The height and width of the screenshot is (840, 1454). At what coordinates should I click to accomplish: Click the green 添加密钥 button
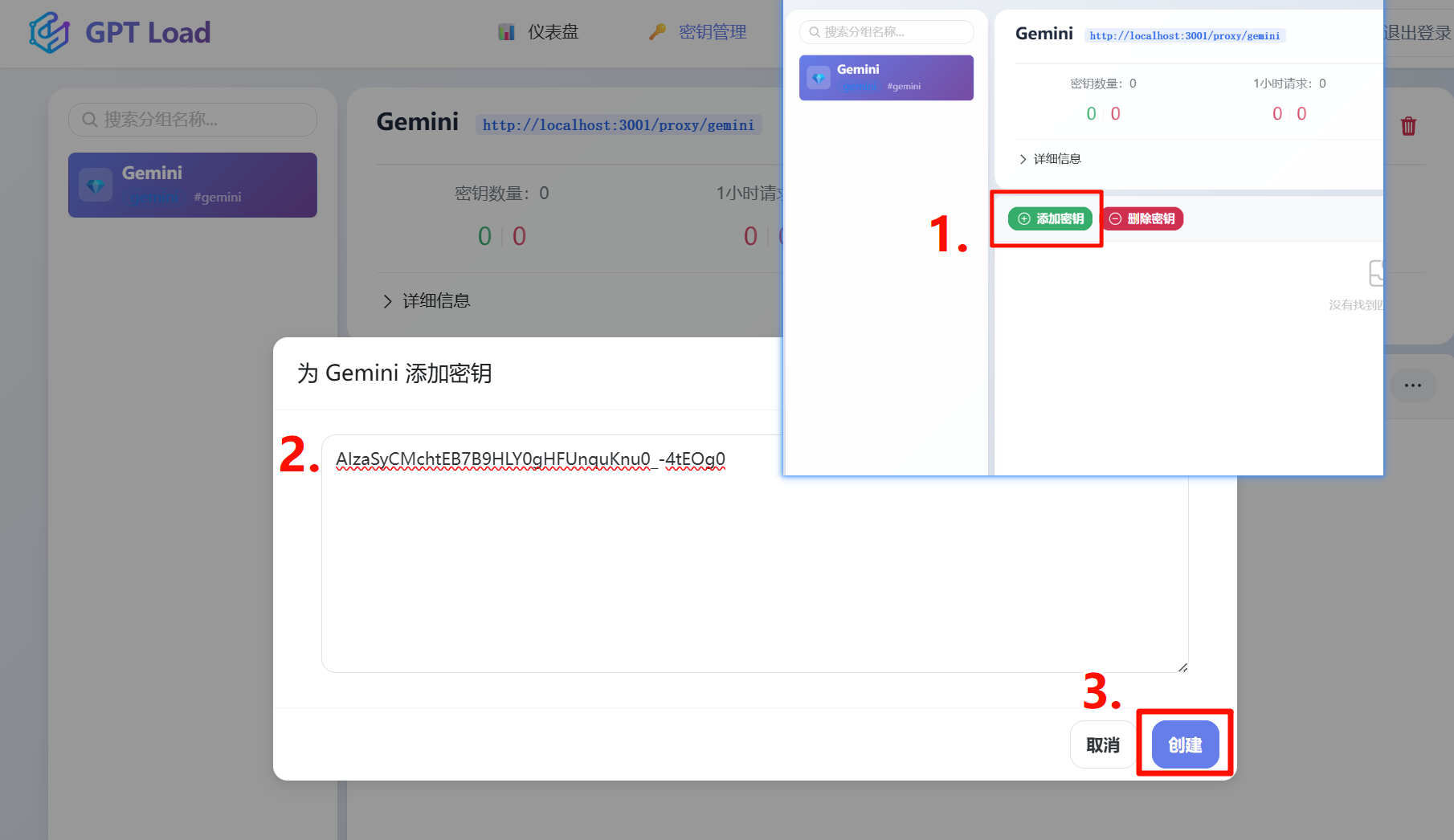coord(1049,218)
